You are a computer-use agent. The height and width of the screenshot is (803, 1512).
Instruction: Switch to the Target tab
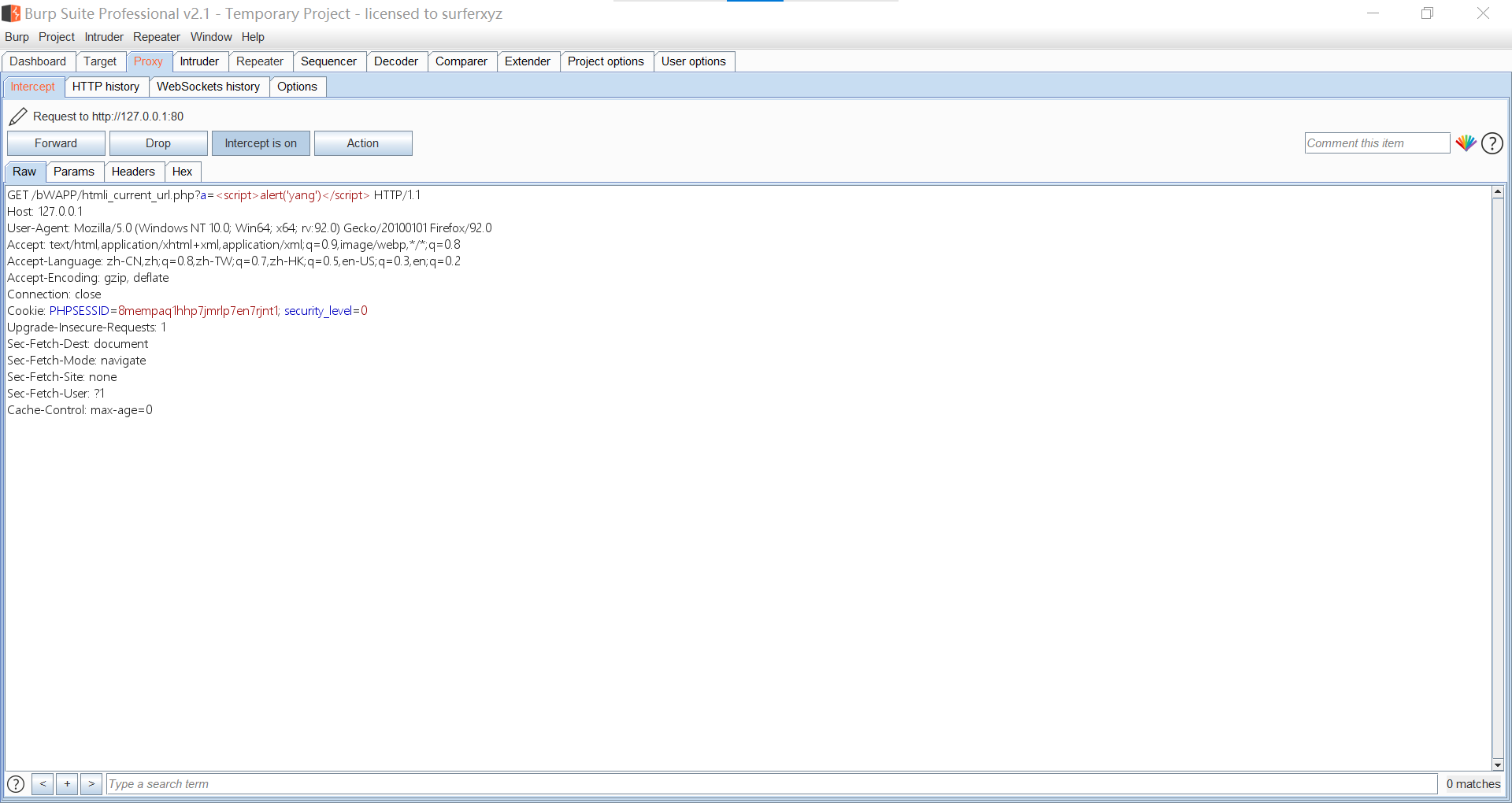click(x=100, y=61)
